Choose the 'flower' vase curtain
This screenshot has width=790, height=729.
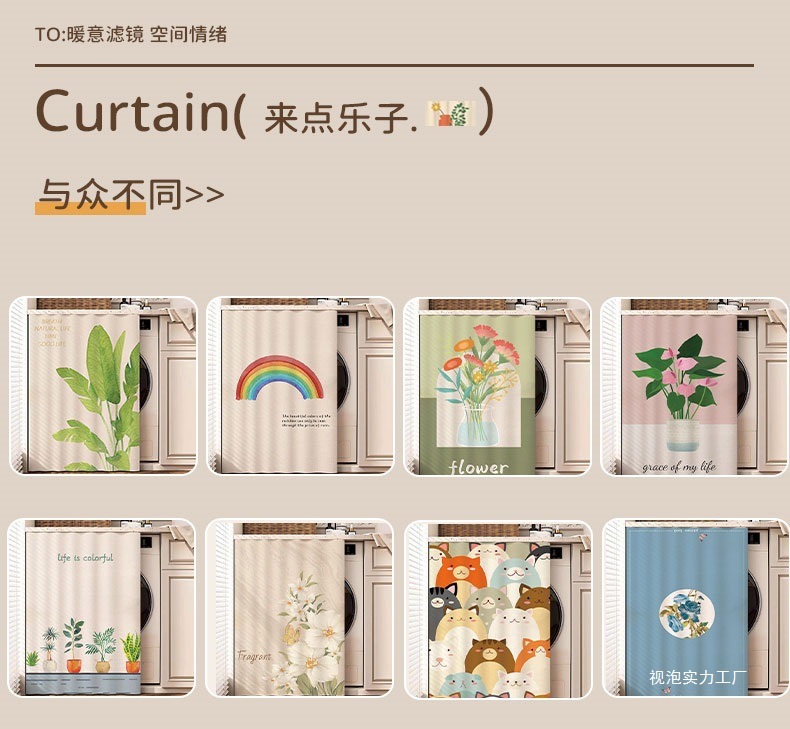pyautogui.click(x=497, y=386)
